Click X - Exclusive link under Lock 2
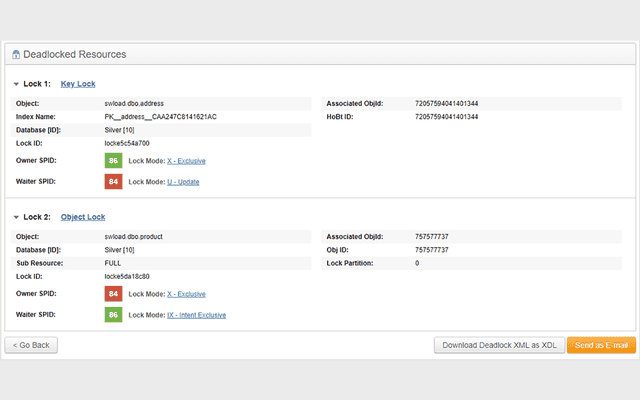640x400 pixels. click(186, 294)
